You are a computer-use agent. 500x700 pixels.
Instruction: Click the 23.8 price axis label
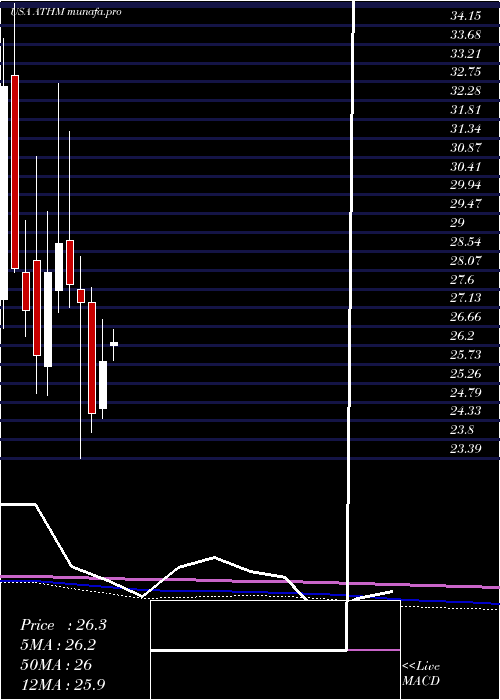coord(462,430)
